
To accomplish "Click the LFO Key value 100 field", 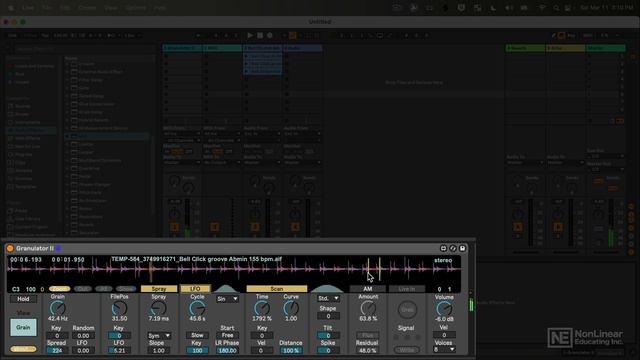I will [197, 350].
